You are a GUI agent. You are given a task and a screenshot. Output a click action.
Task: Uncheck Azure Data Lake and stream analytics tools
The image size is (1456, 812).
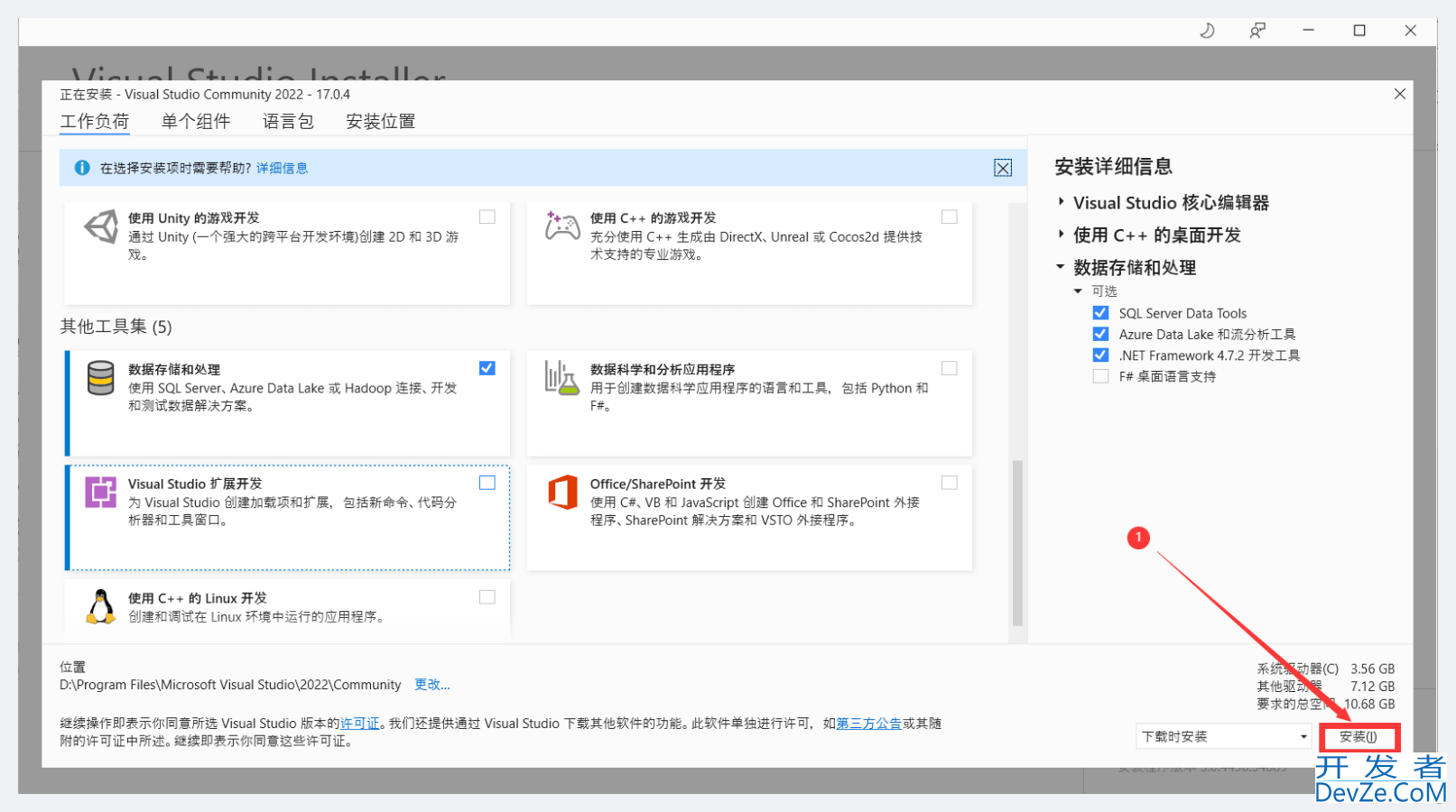coord(1100,334)
